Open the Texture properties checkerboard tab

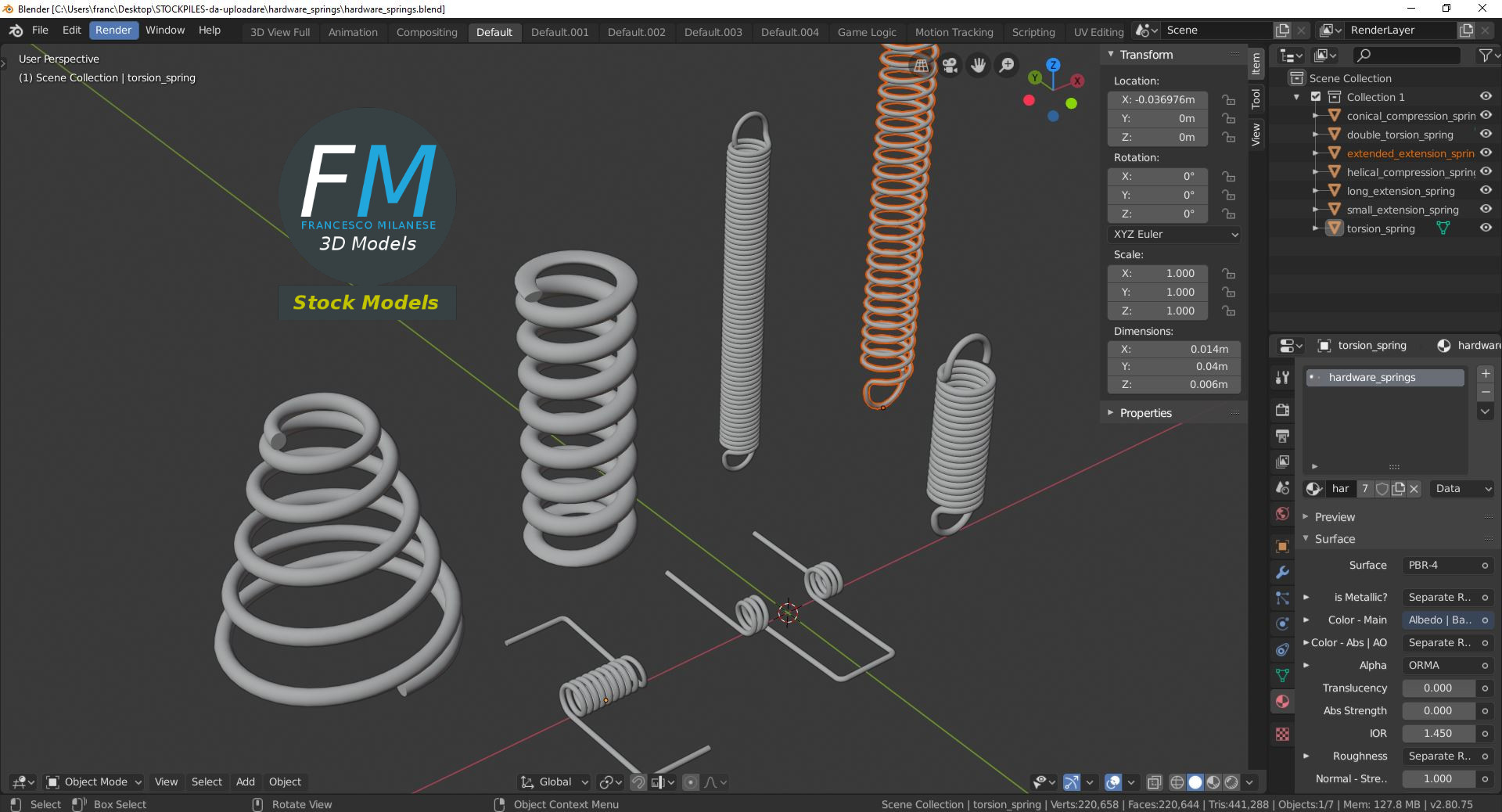[1281, 734]
